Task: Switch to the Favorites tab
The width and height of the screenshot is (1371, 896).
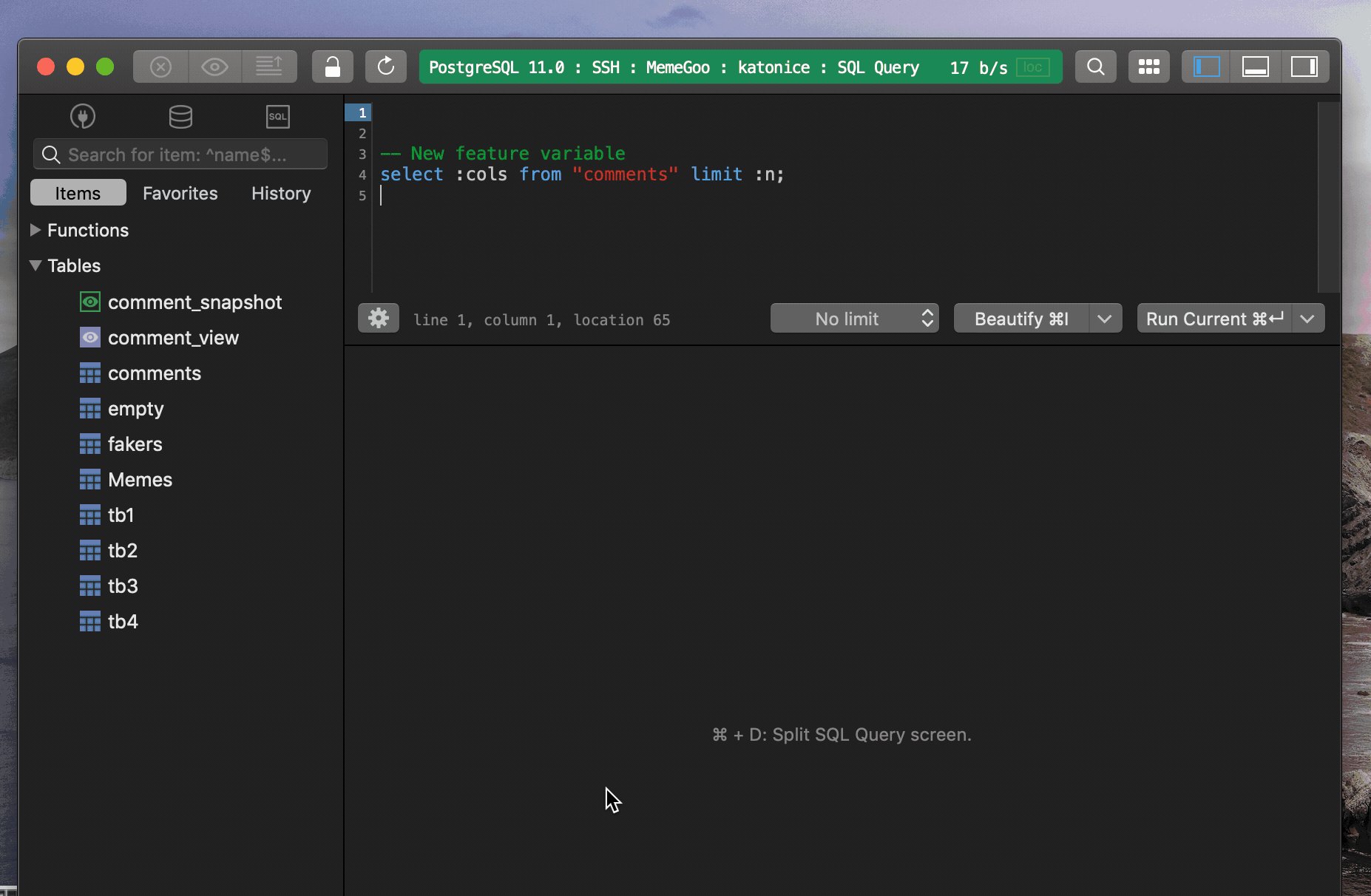Action: (180, 193)
